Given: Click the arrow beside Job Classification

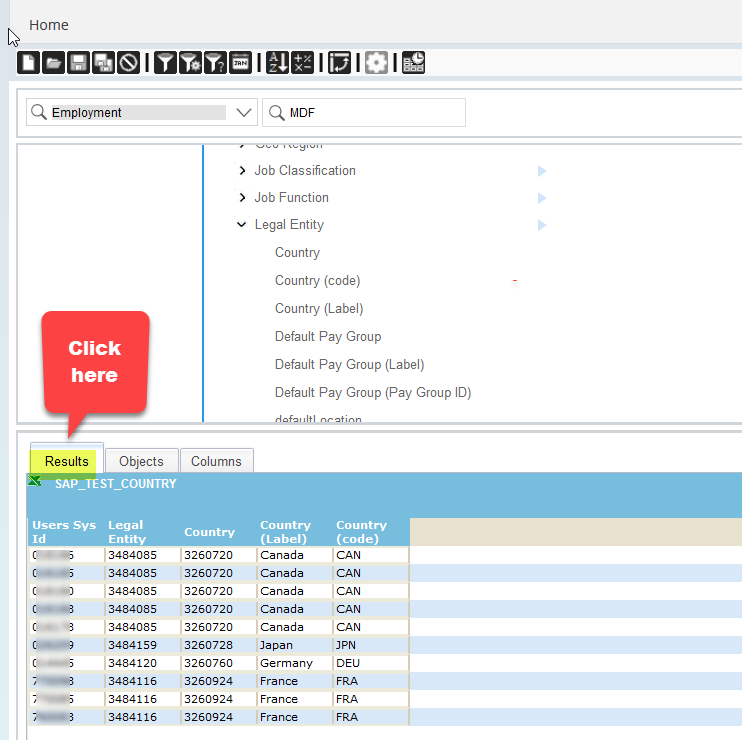Looking at the screenshot, I should [542, 171].
